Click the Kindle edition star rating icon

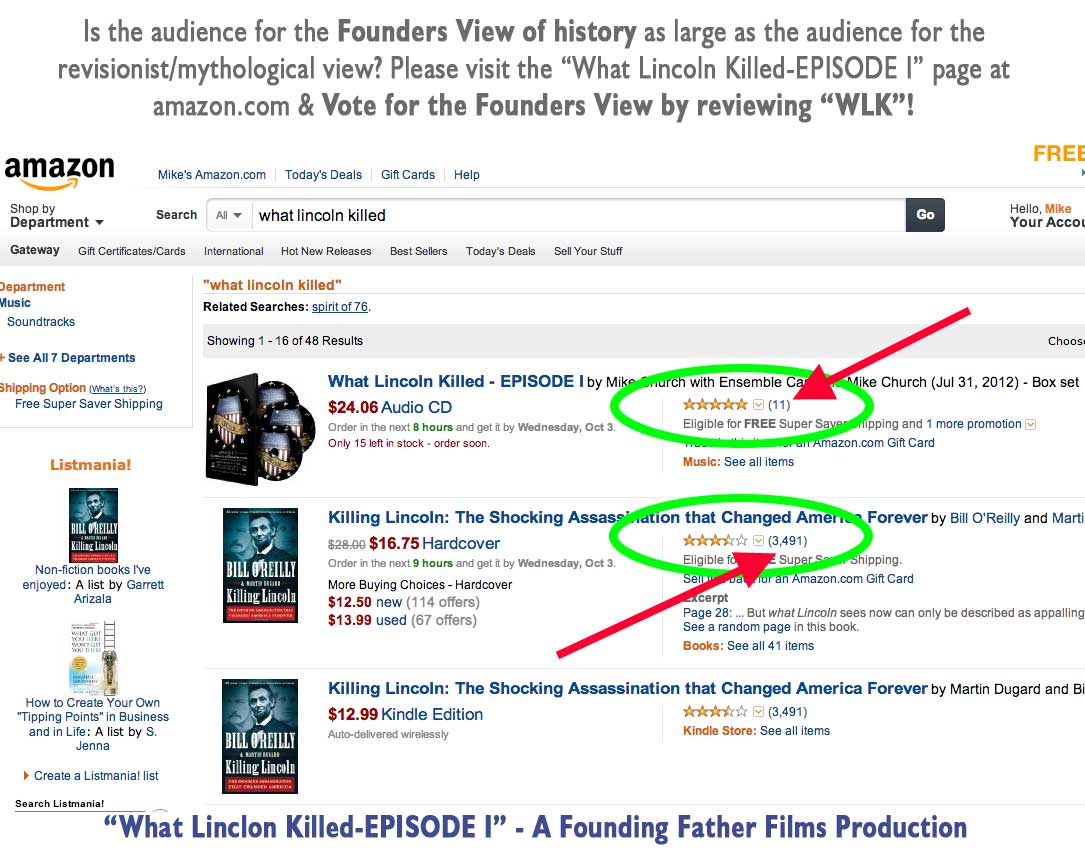(x=715, y=711)
